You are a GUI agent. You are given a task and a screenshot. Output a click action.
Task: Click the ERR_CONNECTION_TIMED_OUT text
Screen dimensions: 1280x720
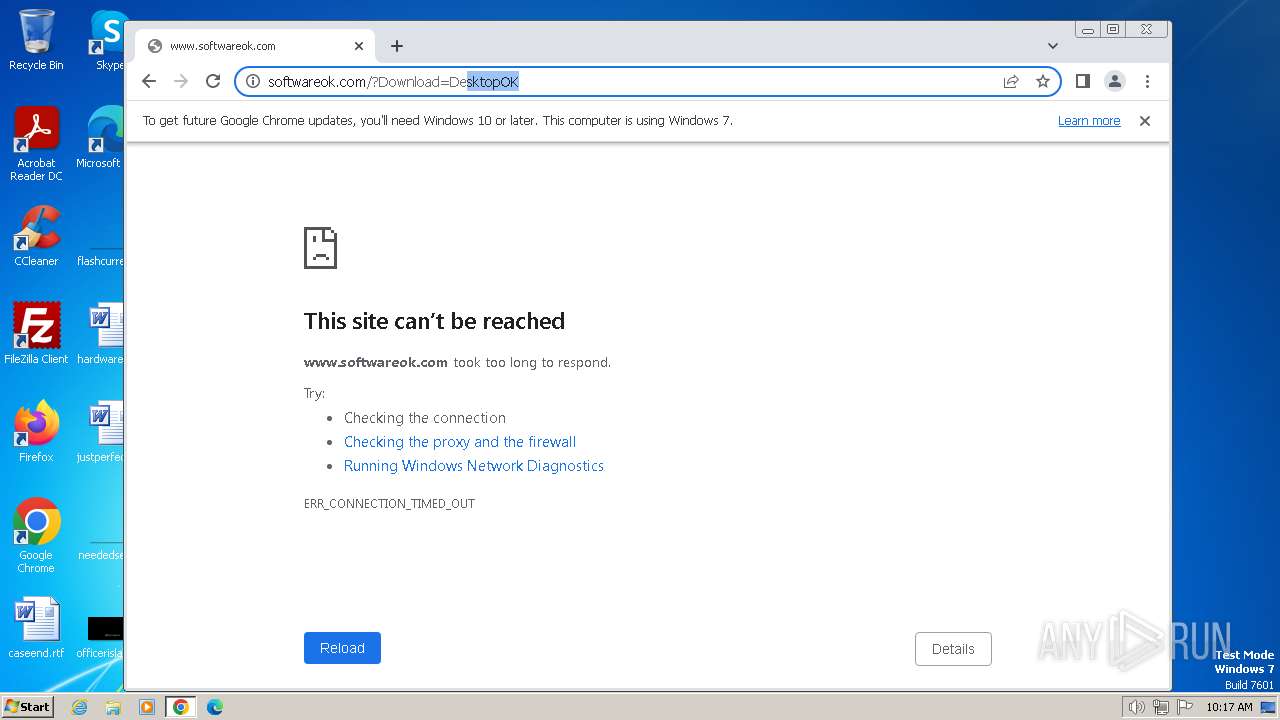click(x=389, y=504)
